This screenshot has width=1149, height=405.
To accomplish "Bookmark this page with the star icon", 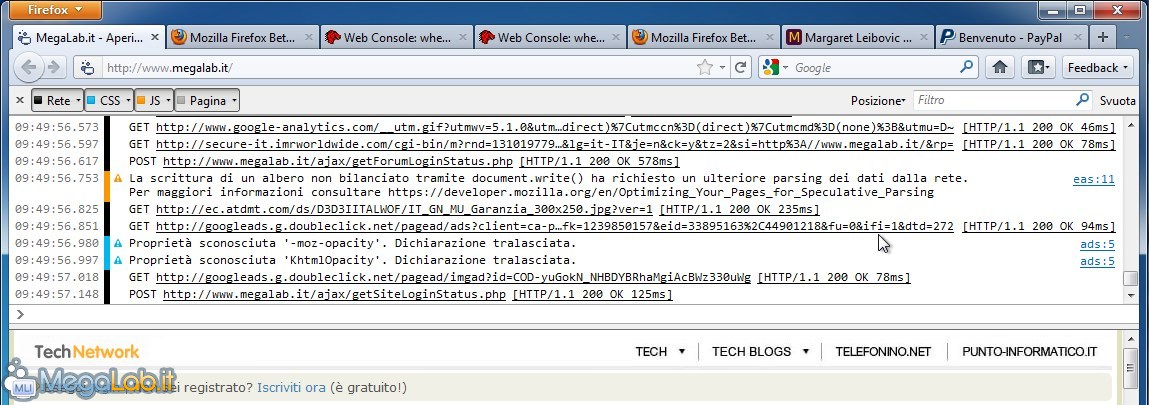I will click(x=704, y=67).
